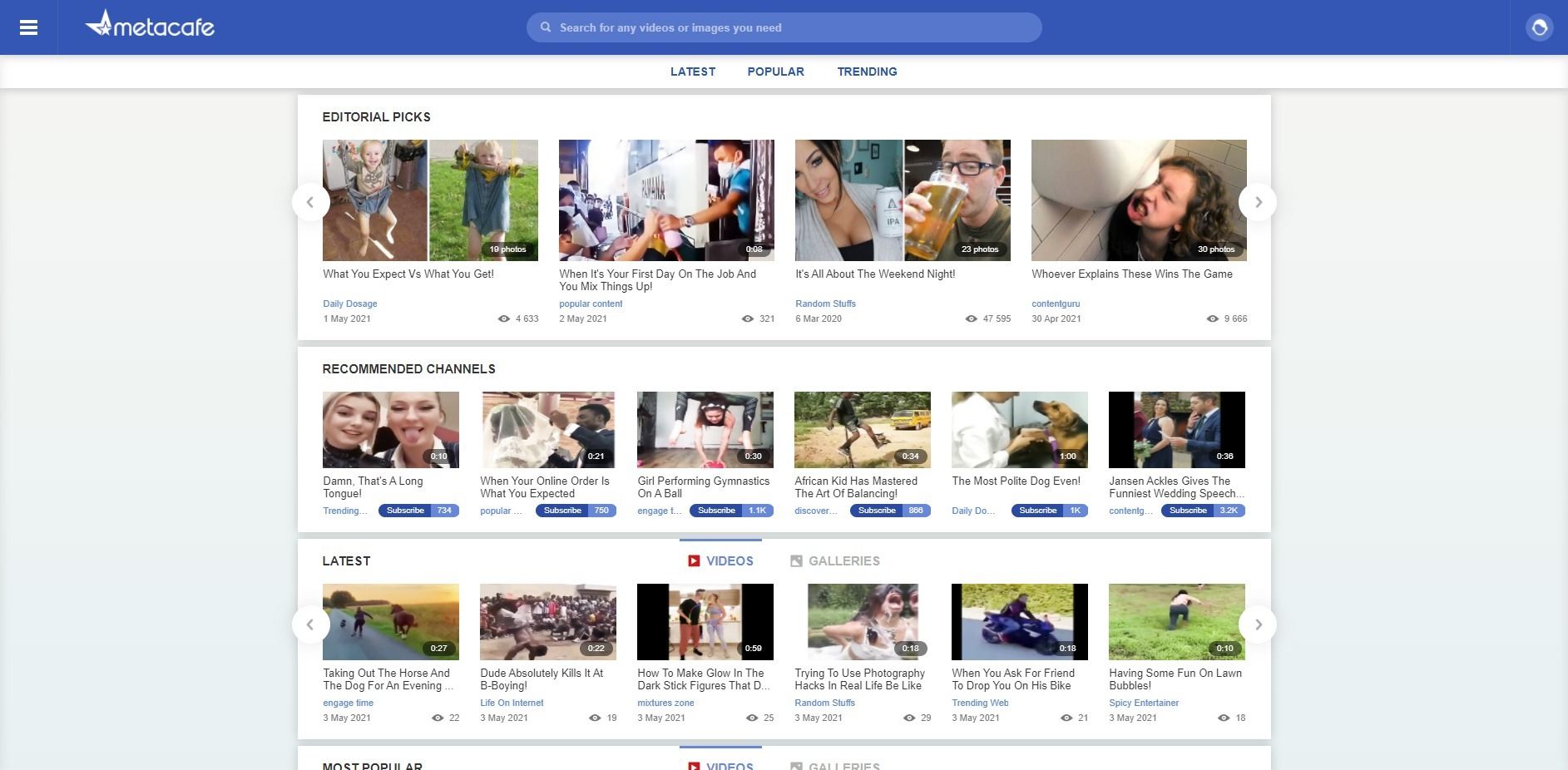Open 'Whoever Explains These Wins The Game' title
The height and width of the screenshot is (770, 1568).
point(1131,274)
